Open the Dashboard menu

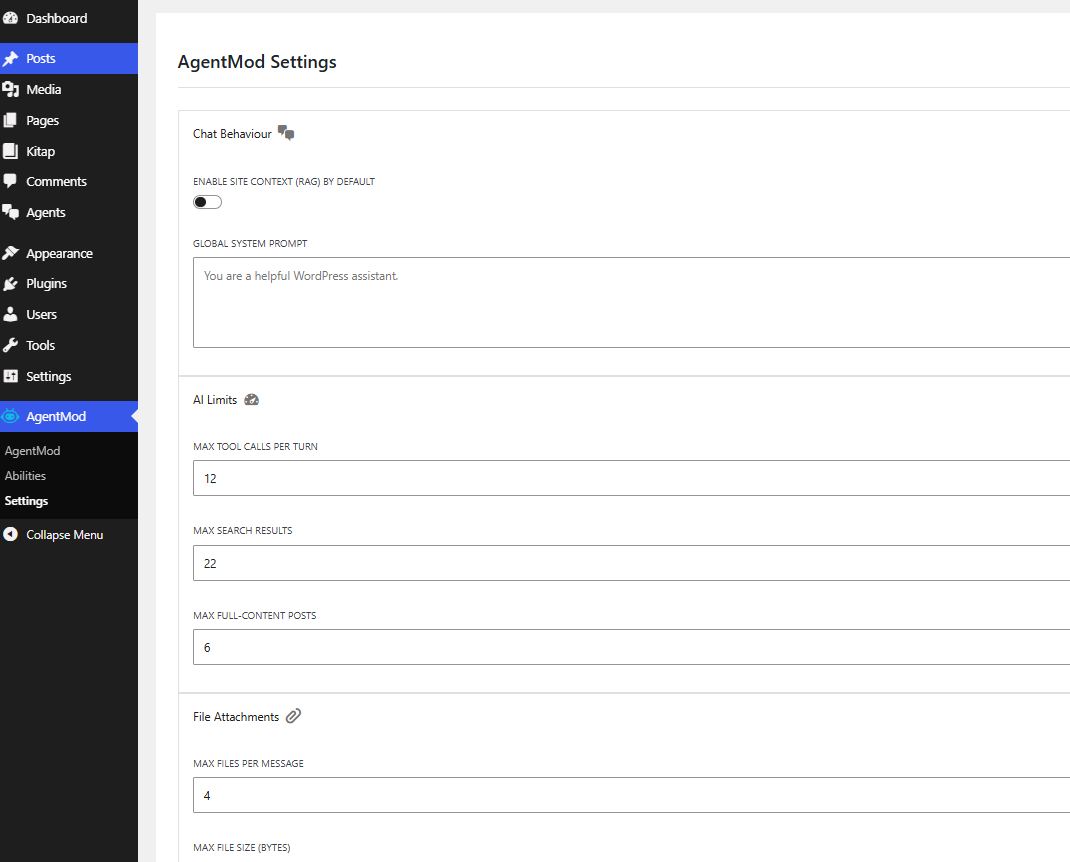click(69, 18)
